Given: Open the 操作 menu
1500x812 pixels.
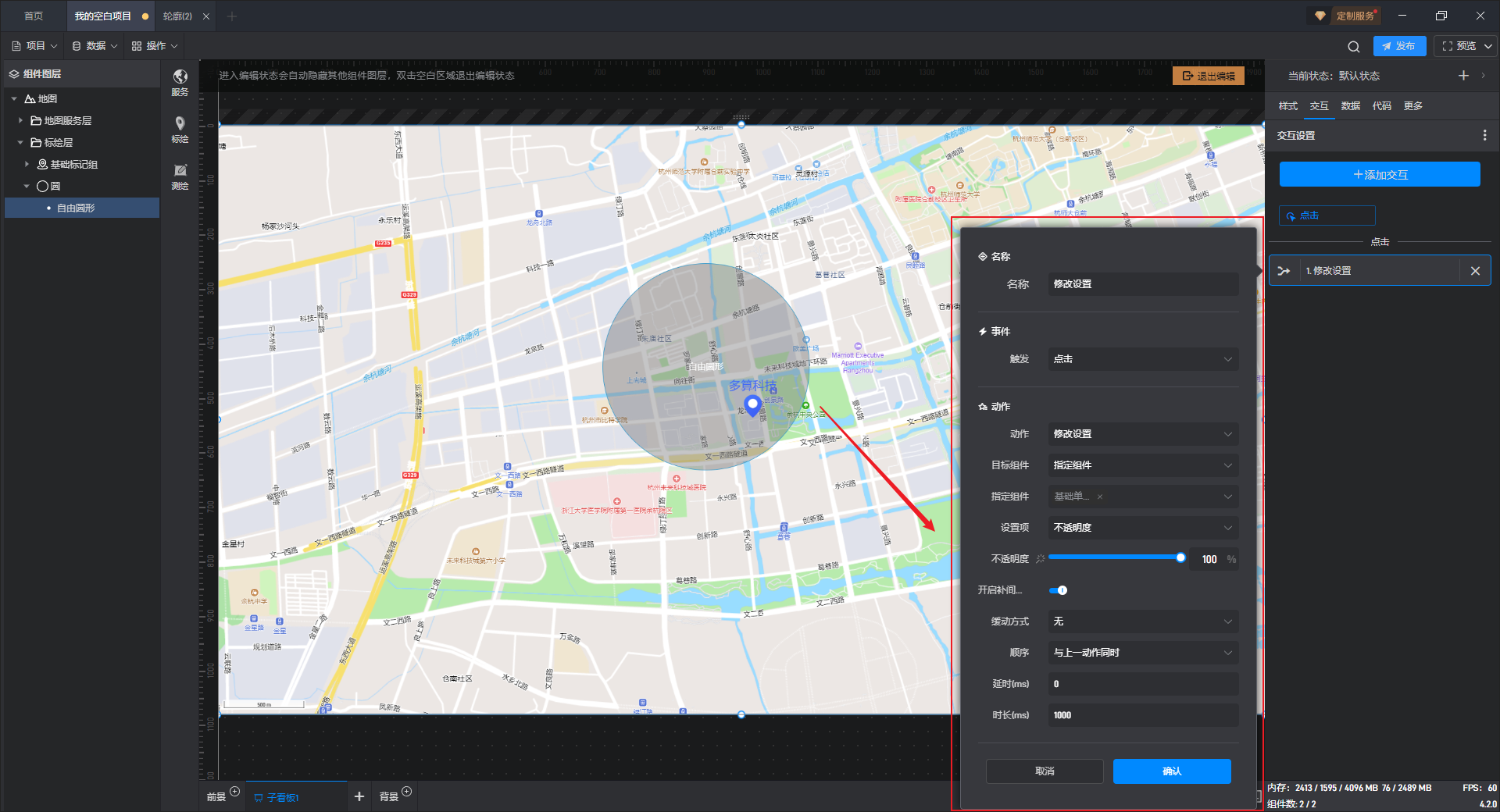Looking at the screenshot, I should tap(155, 46).
